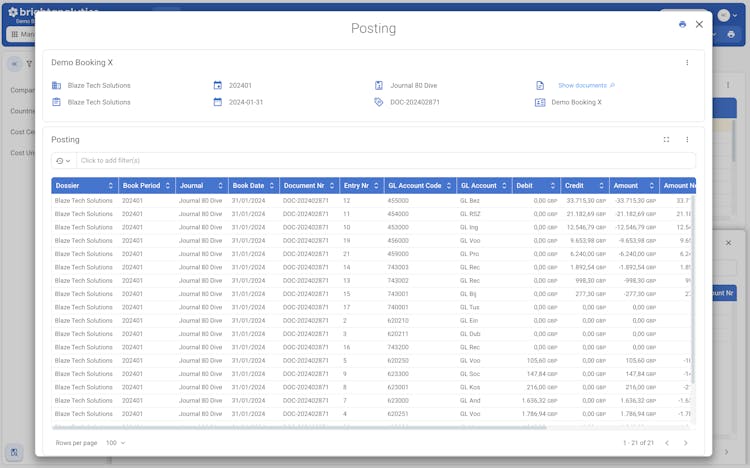Open the Rows per page dropdown
Screen dimensions: 750x468
point(114,443)
